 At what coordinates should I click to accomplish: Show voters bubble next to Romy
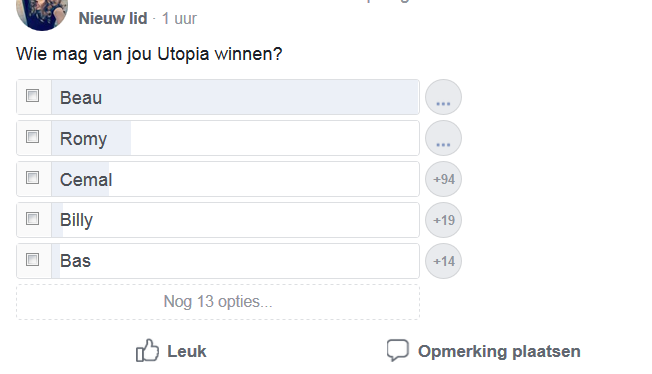coord(443,138)
